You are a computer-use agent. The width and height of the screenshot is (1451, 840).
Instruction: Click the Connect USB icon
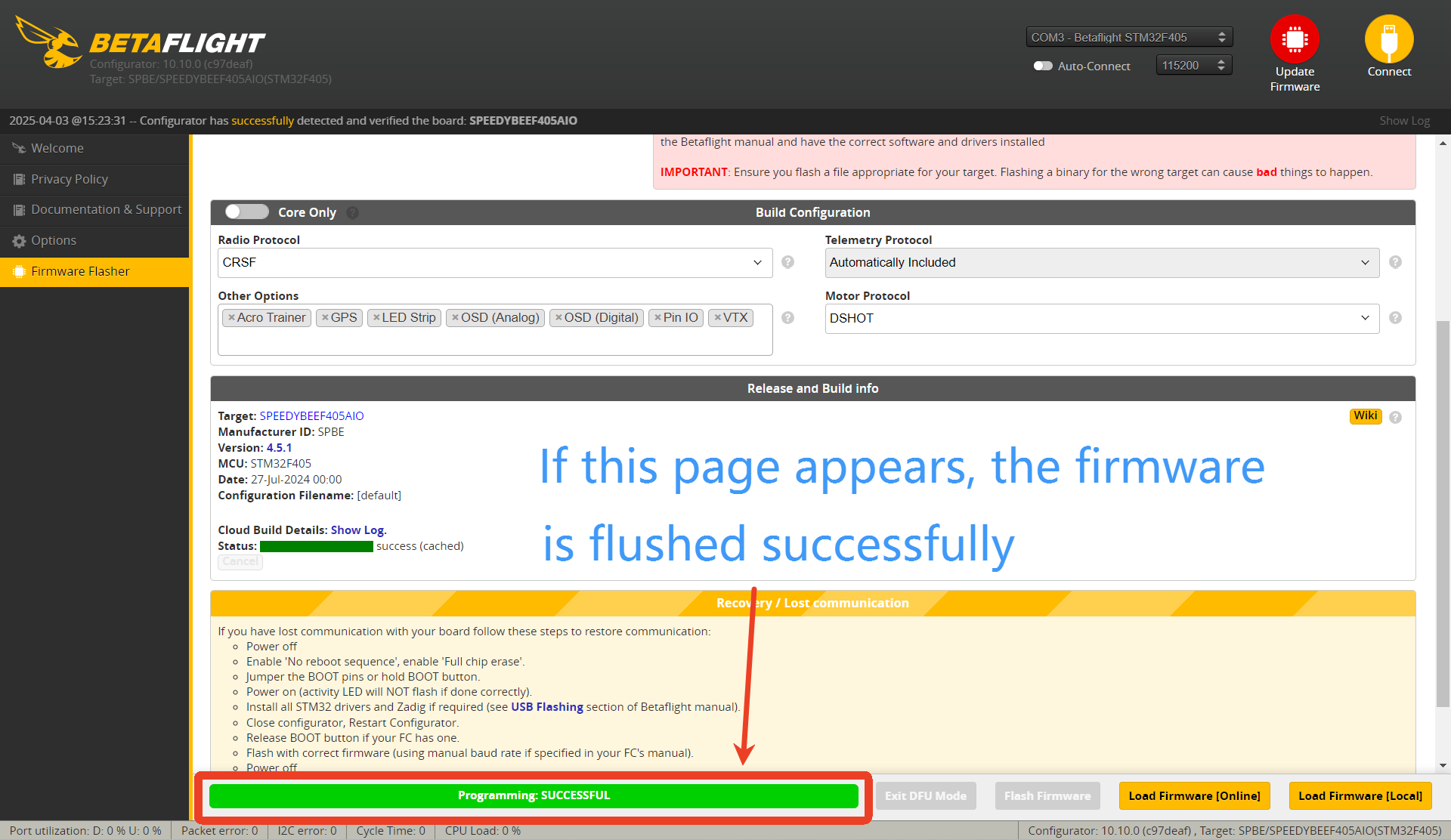[1389, 39]
